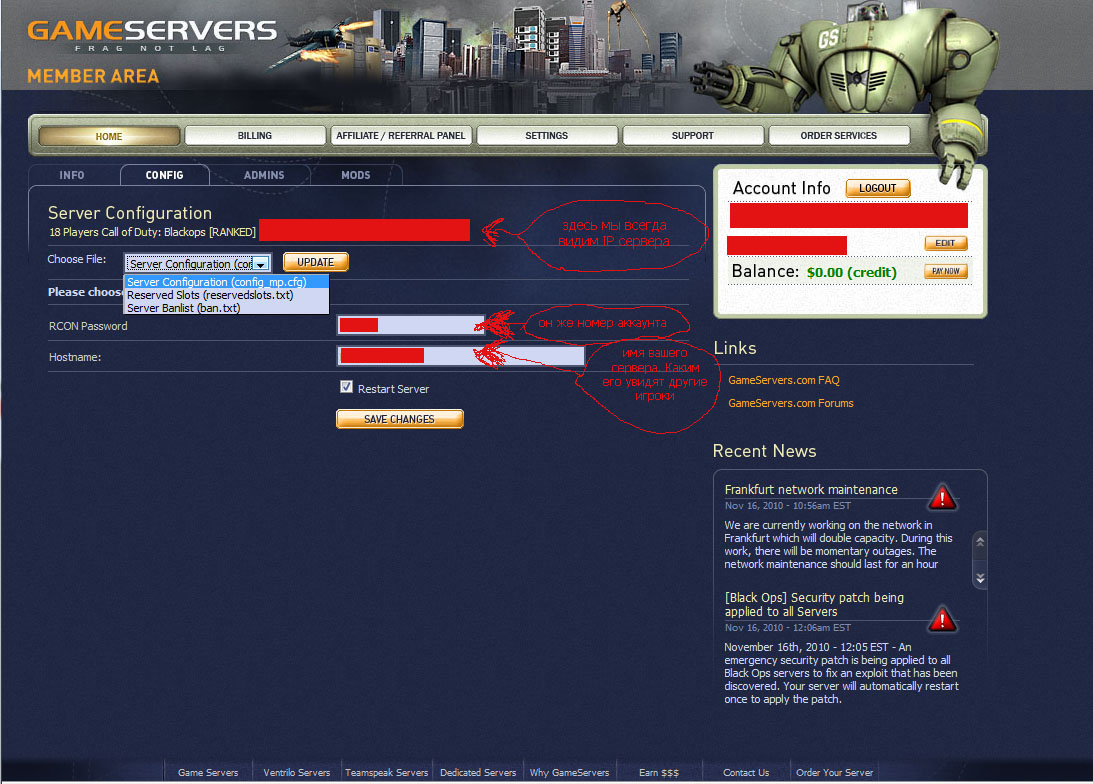The image size is (1093, 784).
Task: Click the LOGOUT button
Action: (878, 188)
